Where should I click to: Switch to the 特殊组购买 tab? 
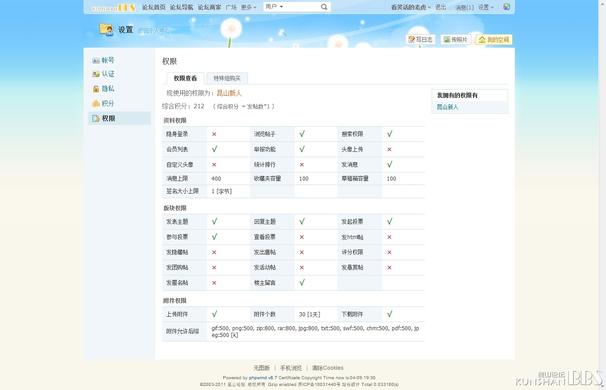[x=227, y=78]
